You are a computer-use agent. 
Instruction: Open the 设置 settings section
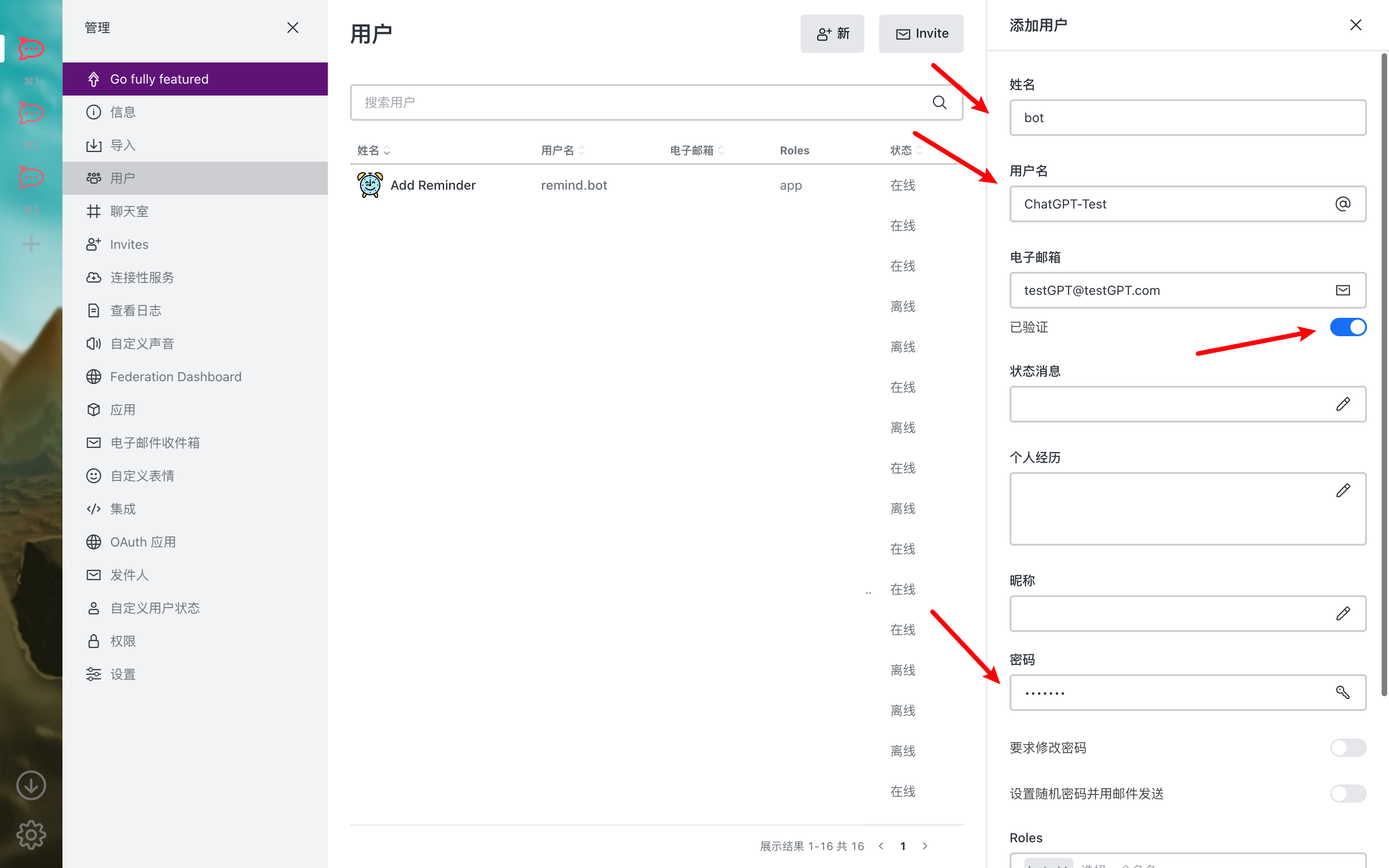click(195, 674)
